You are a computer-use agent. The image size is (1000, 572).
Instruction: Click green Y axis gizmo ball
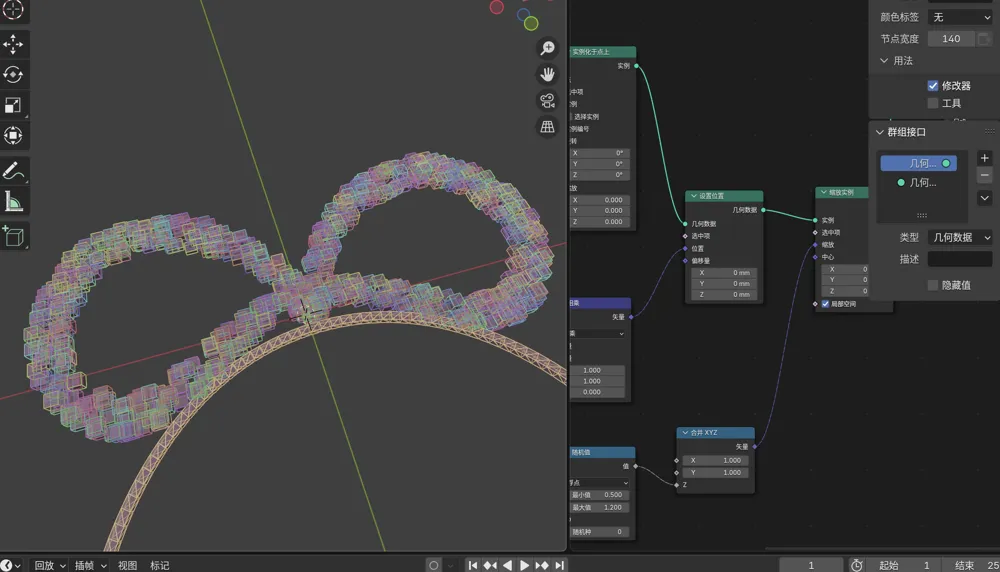[x=531, y=24]
